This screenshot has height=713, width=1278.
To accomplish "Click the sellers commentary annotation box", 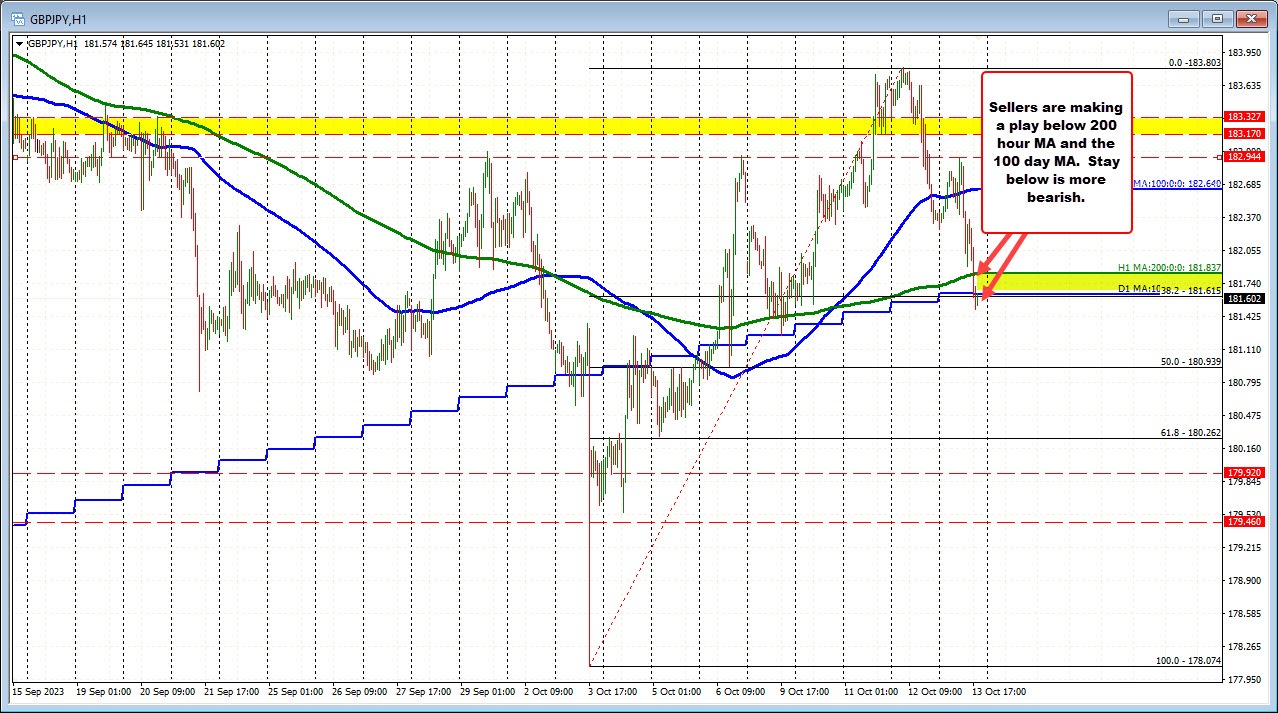I will point(1056,152).
